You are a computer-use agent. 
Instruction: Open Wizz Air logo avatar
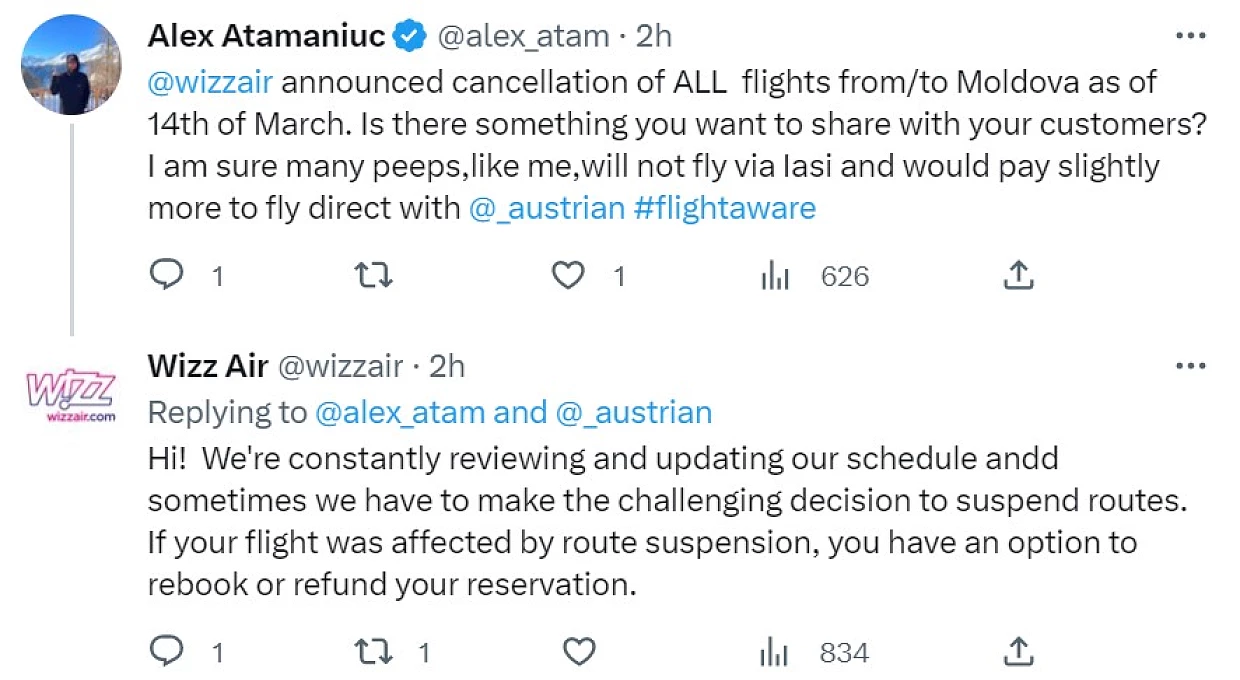click(71, 395)
